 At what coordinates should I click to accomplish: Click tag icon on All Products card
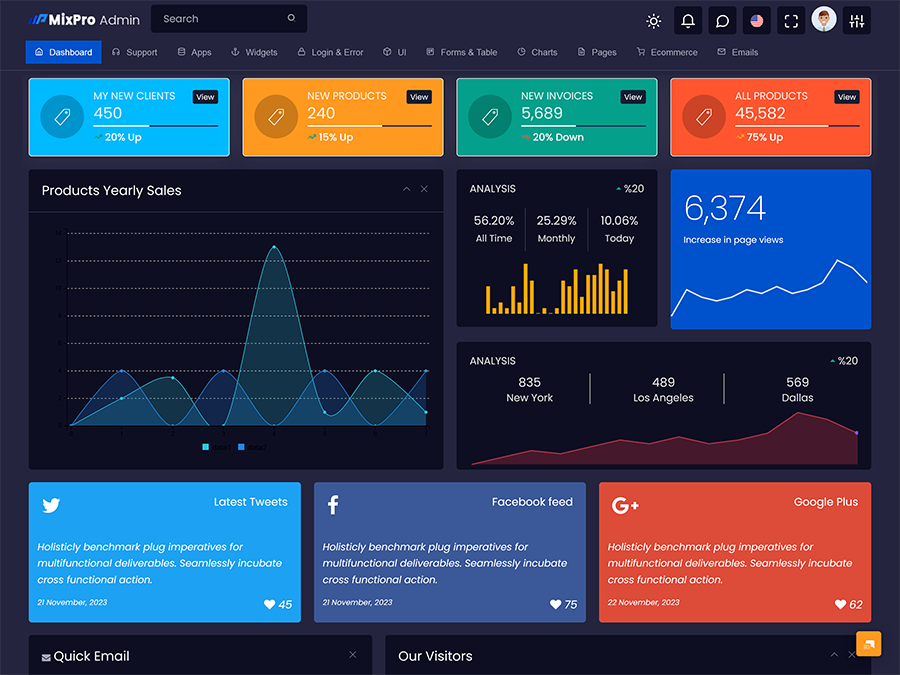704,117
